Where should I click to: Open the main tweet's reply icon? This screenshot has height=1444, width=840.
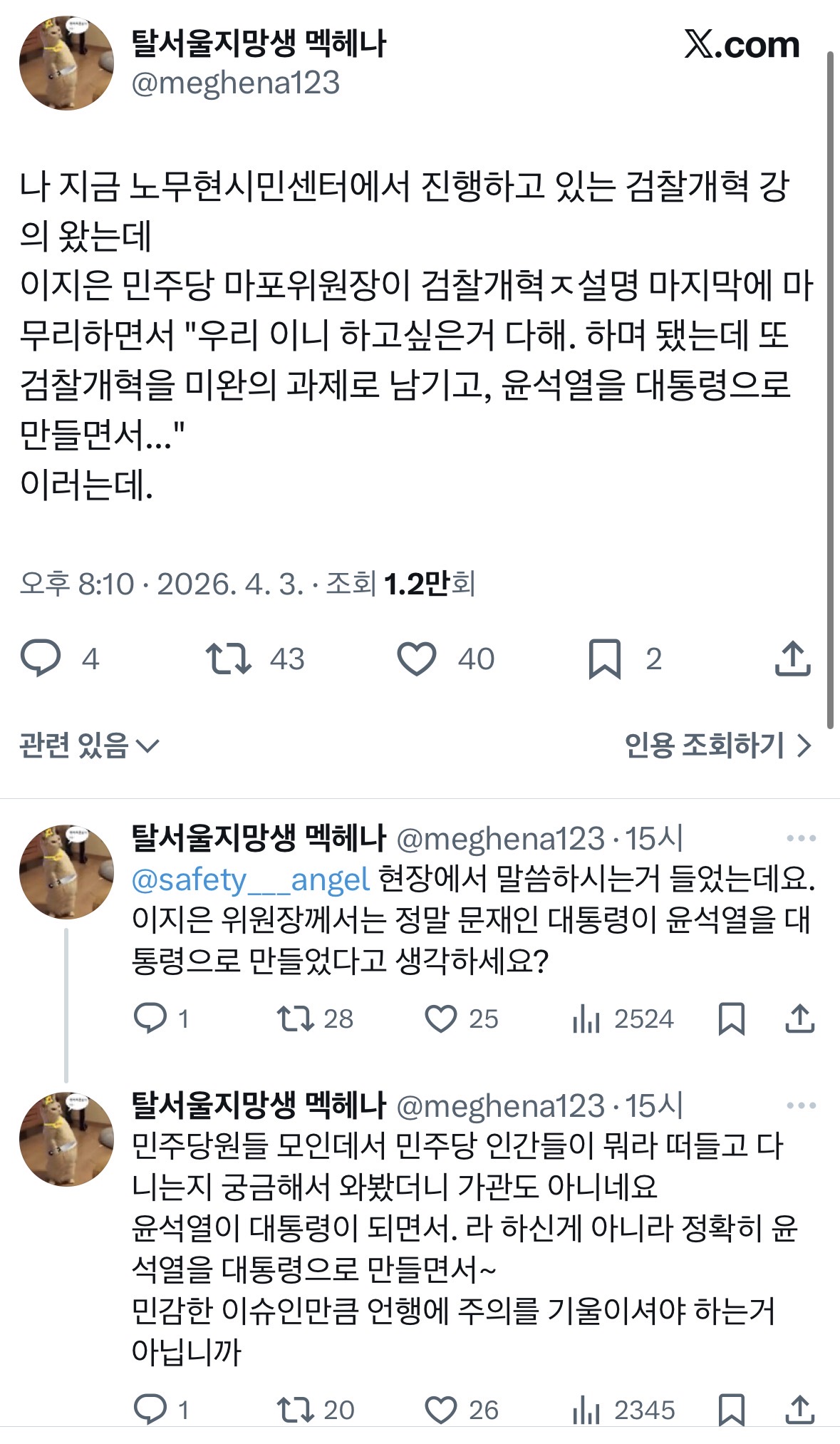tap(41, 658)
